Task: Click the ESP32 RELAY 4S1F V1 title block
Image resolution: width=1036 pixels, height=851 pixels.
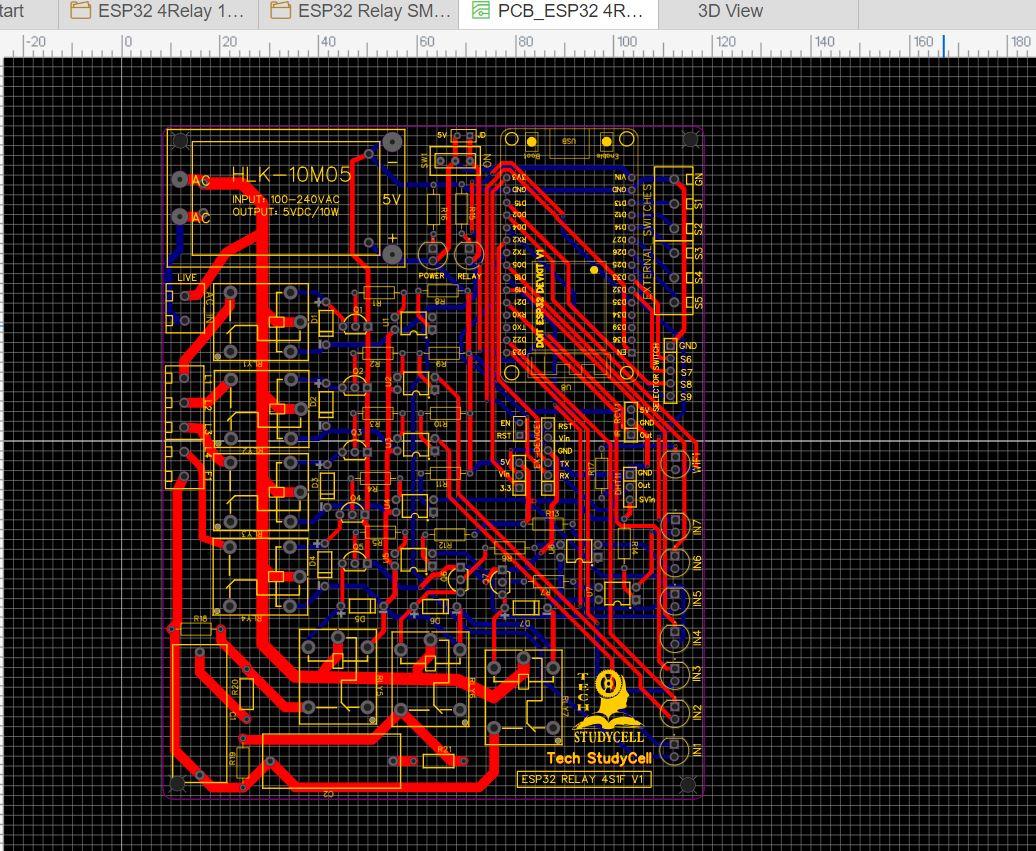Action: pos(585,779)
